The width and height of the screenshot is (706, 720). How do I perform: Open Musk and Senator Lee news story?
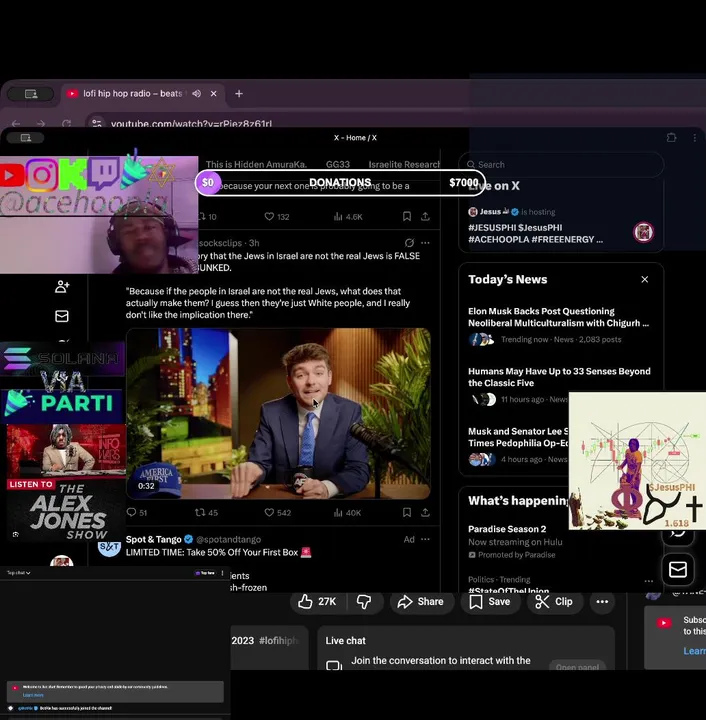(x=518, y=445)
